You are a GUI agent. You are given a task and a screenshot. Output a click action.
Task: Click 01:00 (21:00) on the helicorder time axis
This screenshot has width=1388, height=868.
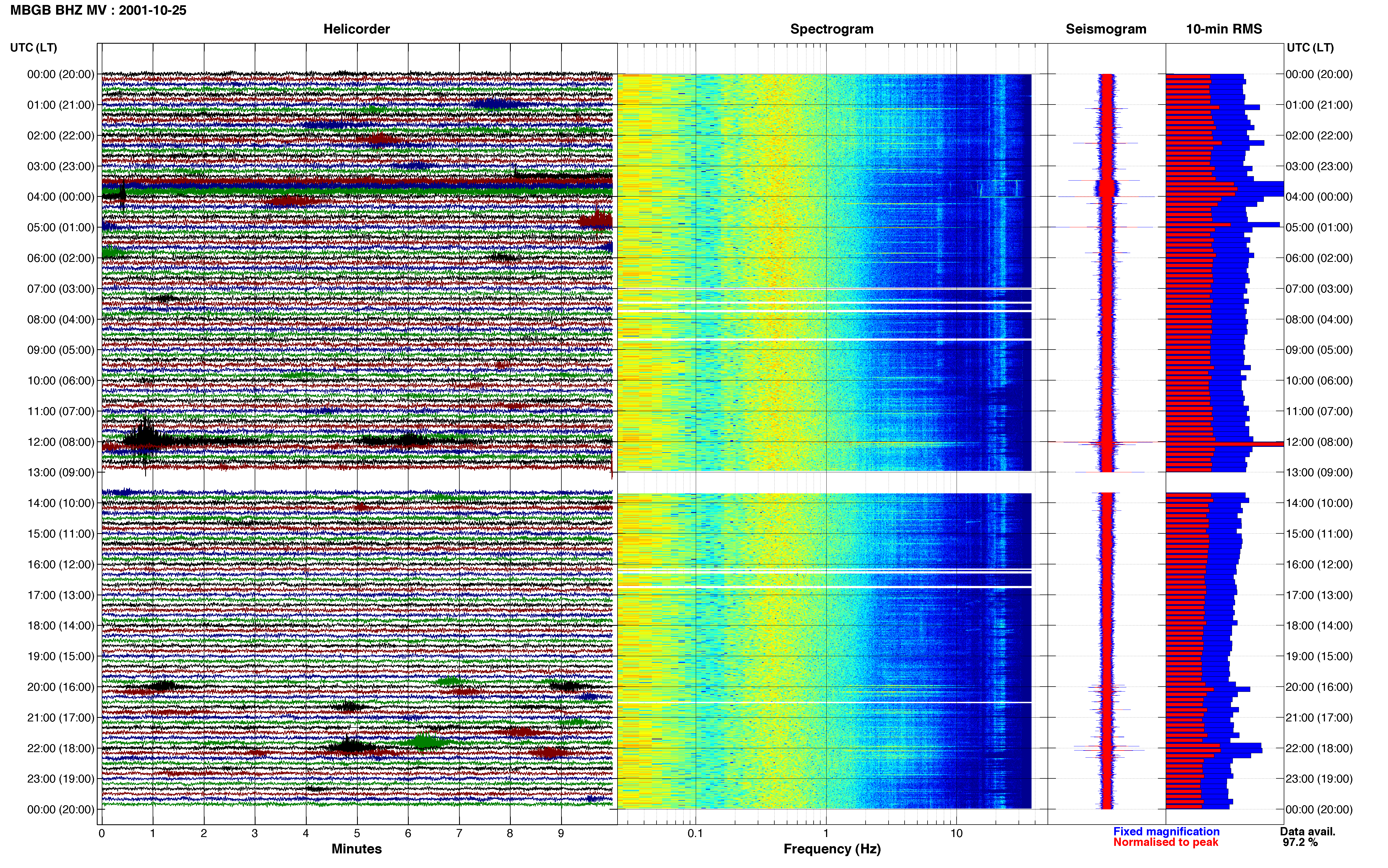(x=61, y=105)
